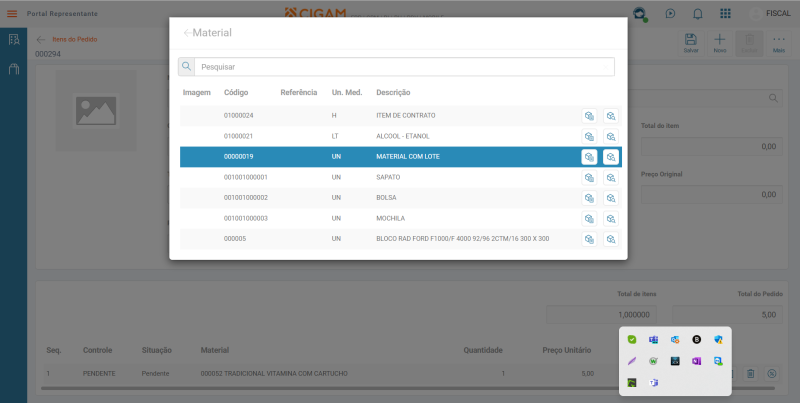
Task: Open green checkmark shield tray icon
Action: point(632,339)
